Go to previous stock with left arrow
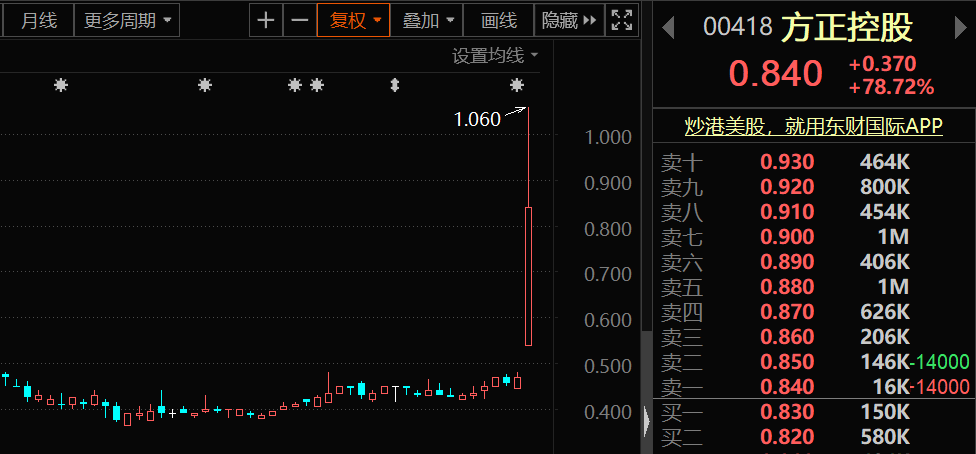 click(x=669, y=26)
